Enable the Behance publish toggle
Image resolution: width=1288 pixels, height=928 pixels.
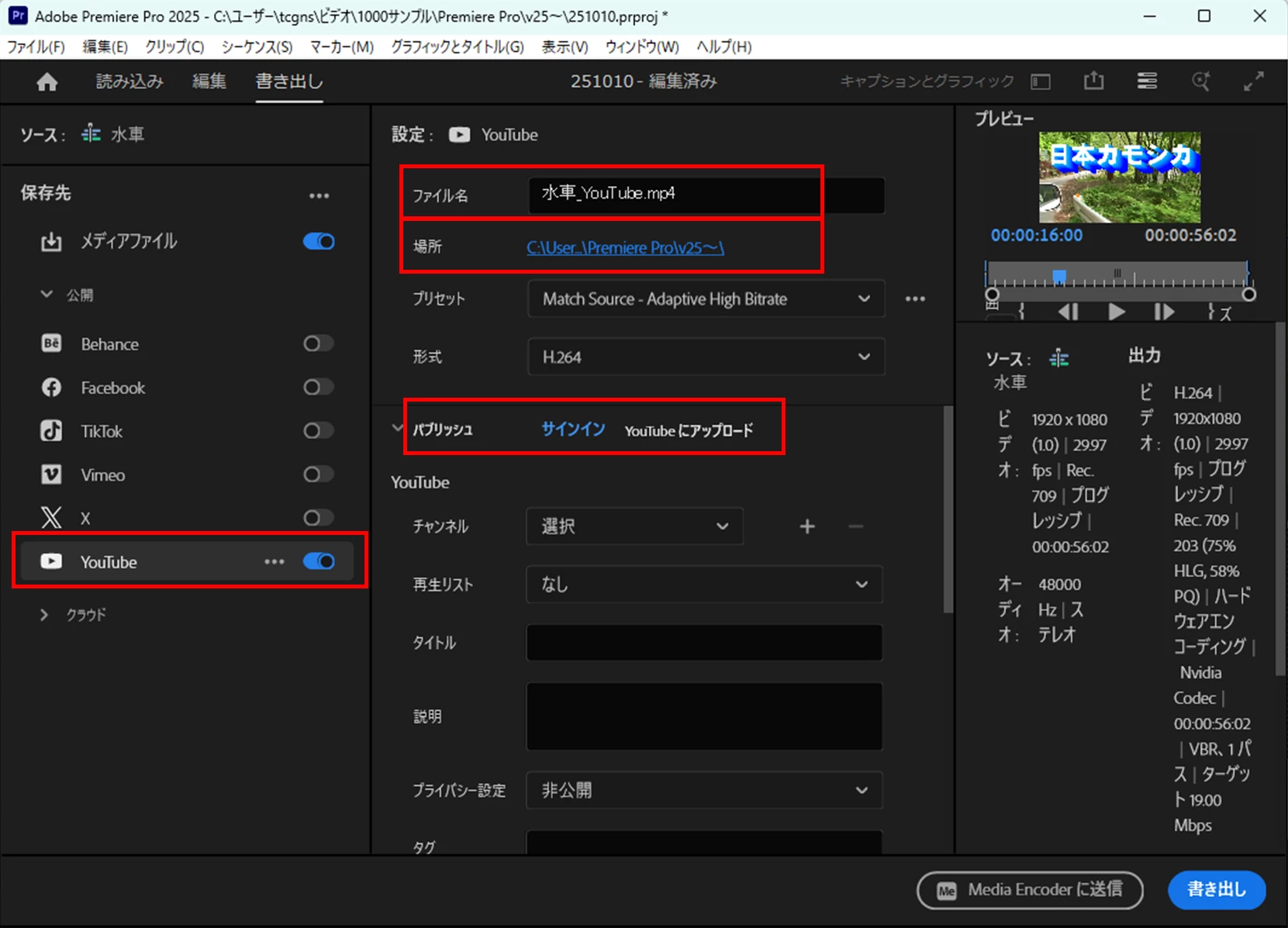(319, 343)
